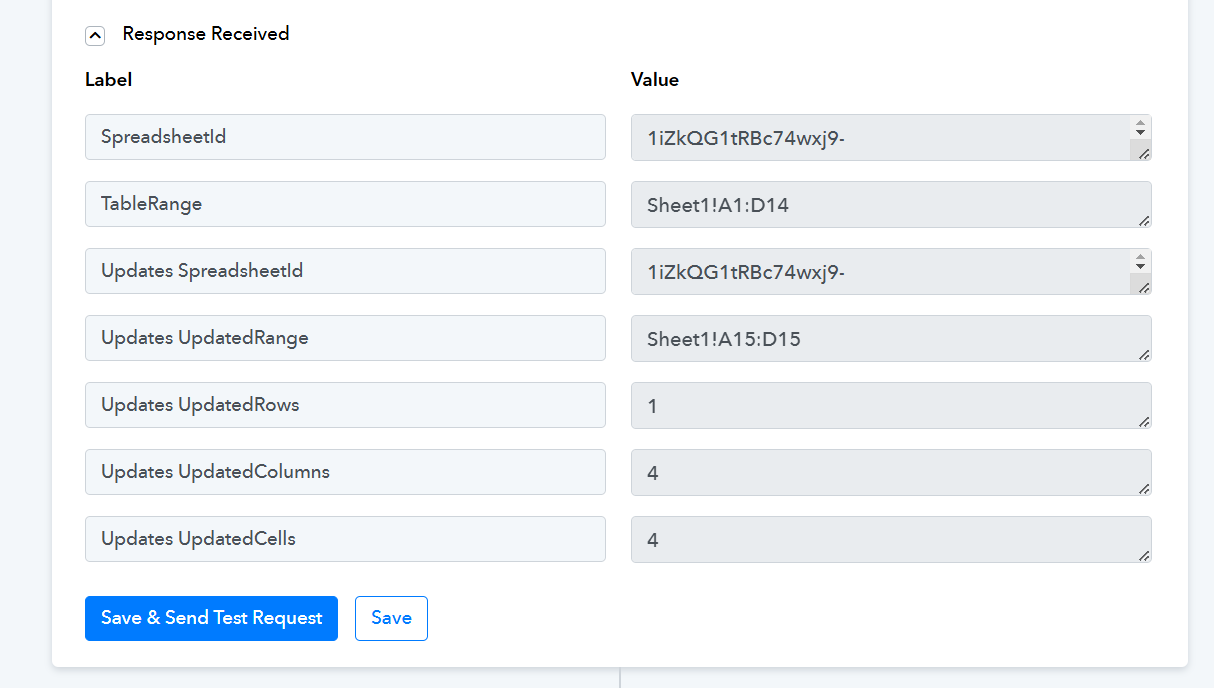1214x688 pixels.
Task: Click the Updates UpdatedColumns label field
Action: click(345, 472)
